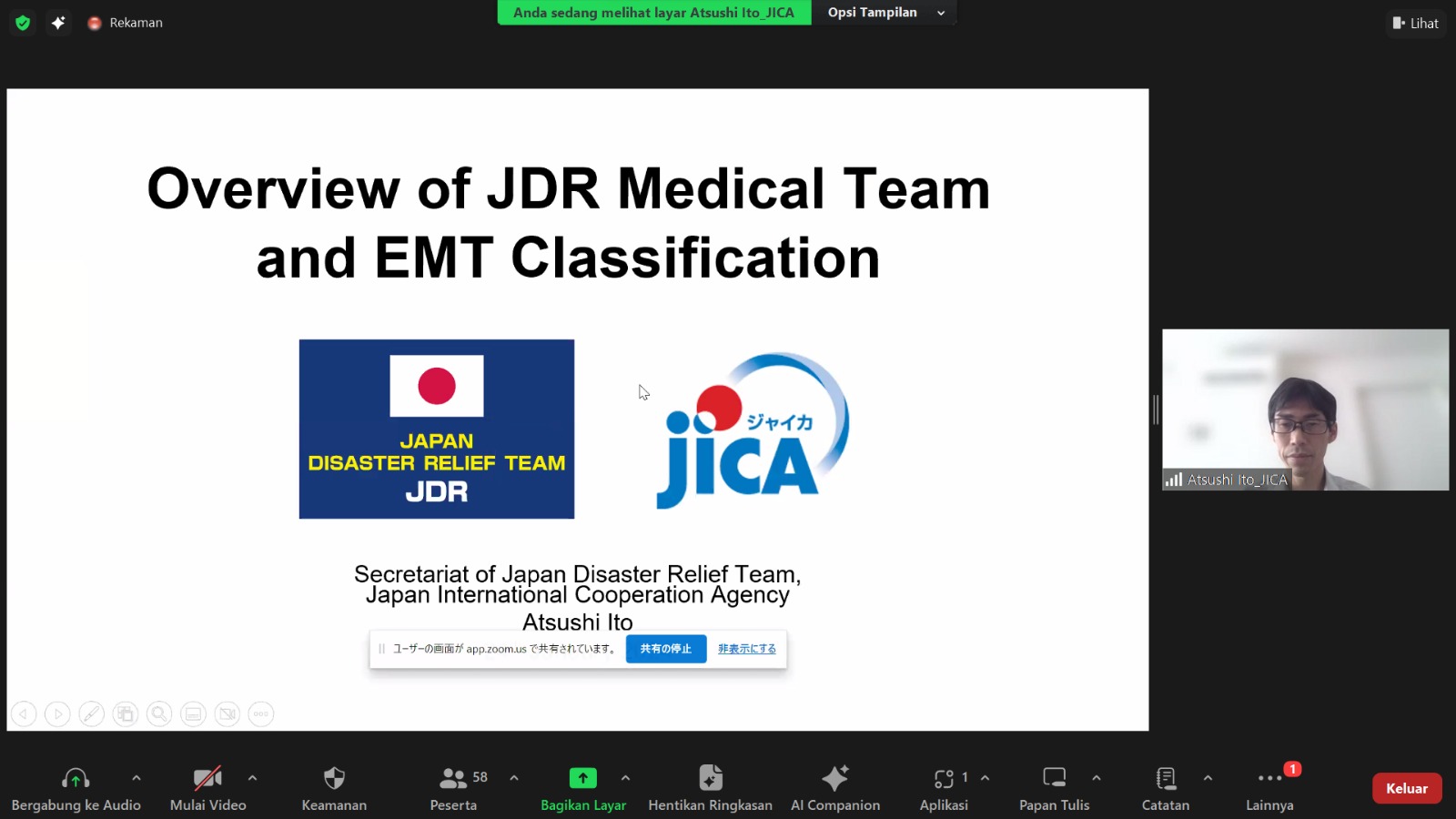Click the AI Companion sparkle icon at top left
Viewport: 1456px width, 819px height.
pos(58,23)
